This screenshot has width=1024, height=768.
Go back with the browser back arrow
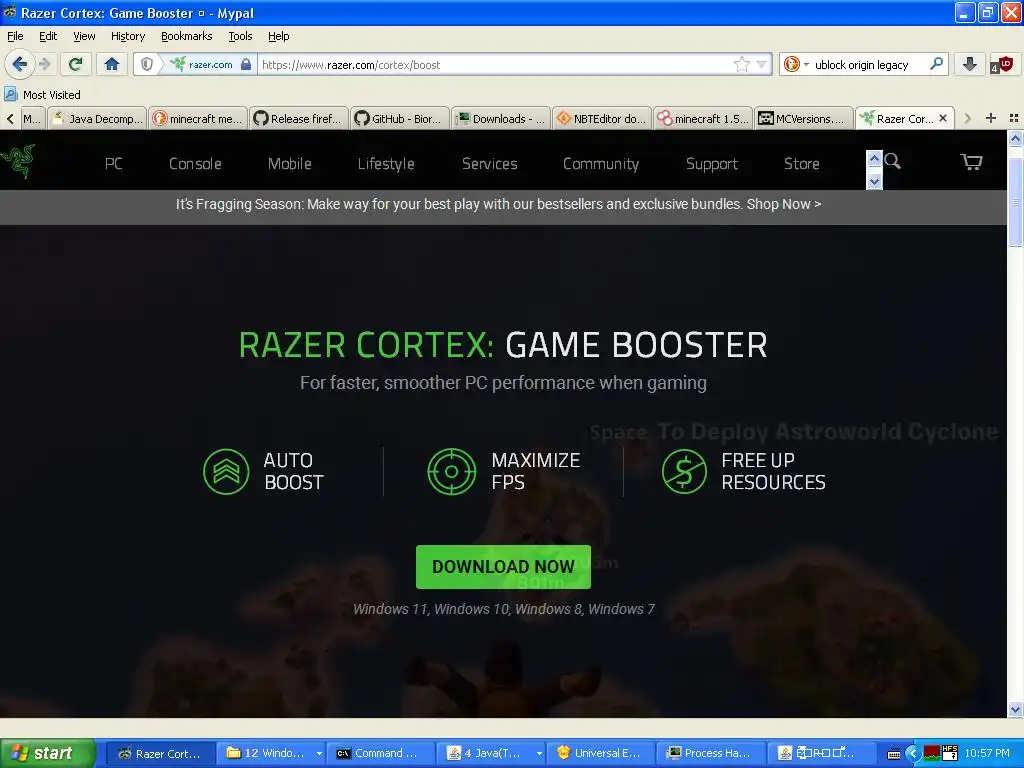[19, 64]
